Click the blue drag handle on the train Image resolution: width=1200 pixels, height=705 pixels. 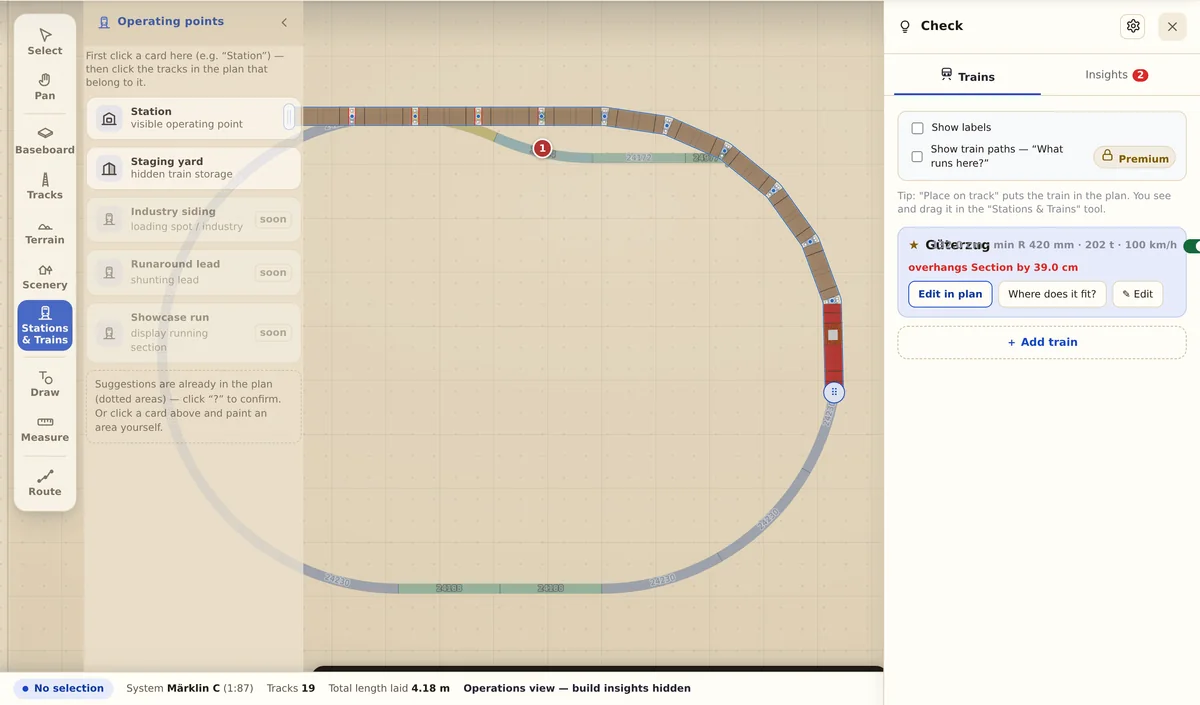(x=834, y=392)
